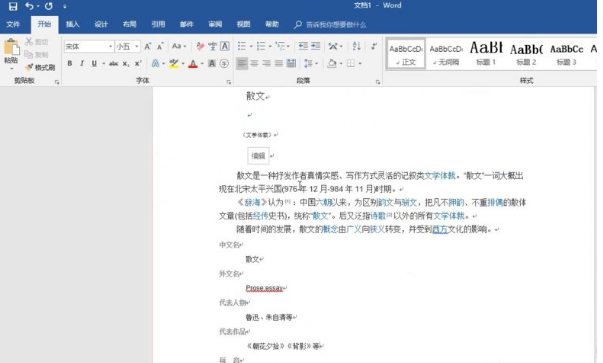Toggle character shading
The height and width of the screenshot is (363, 603).
click(212, 63)
